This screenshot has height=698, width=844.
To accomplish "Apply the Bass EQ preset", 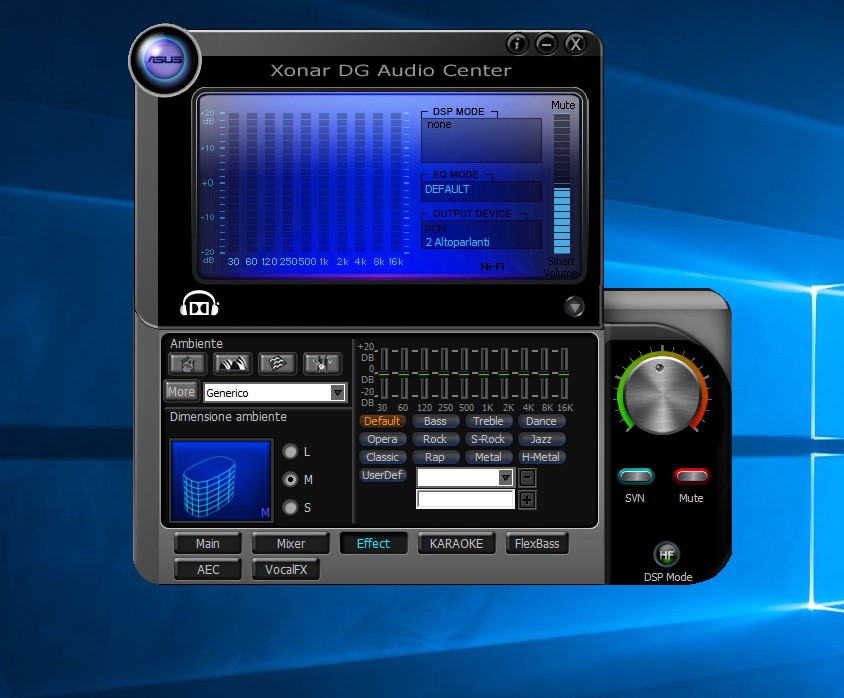I will (x=435, y=421).
